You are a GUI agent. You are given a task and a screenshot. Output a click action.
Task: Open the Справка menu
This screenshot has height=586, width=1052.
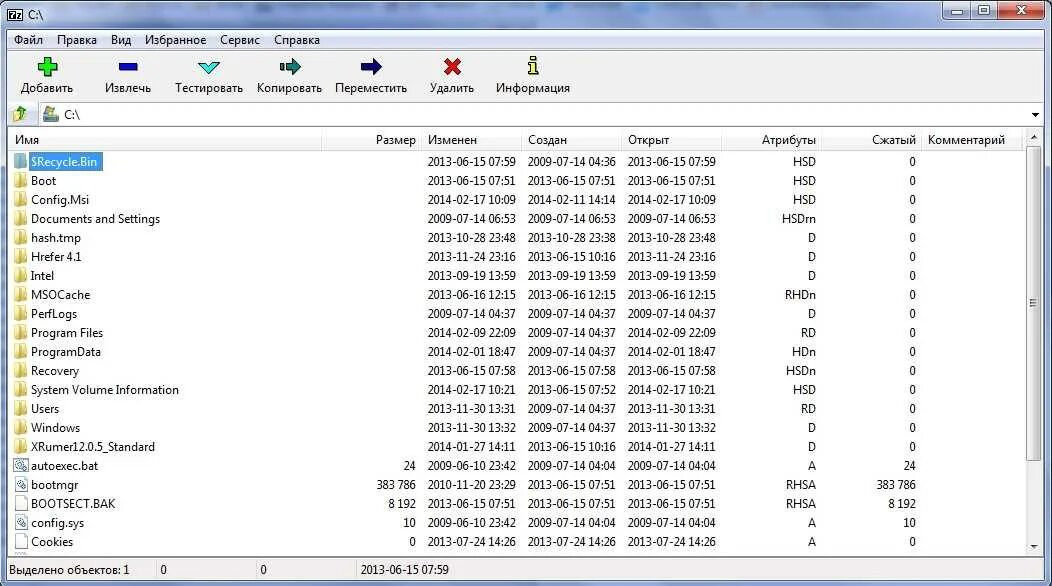click(297, 40)
